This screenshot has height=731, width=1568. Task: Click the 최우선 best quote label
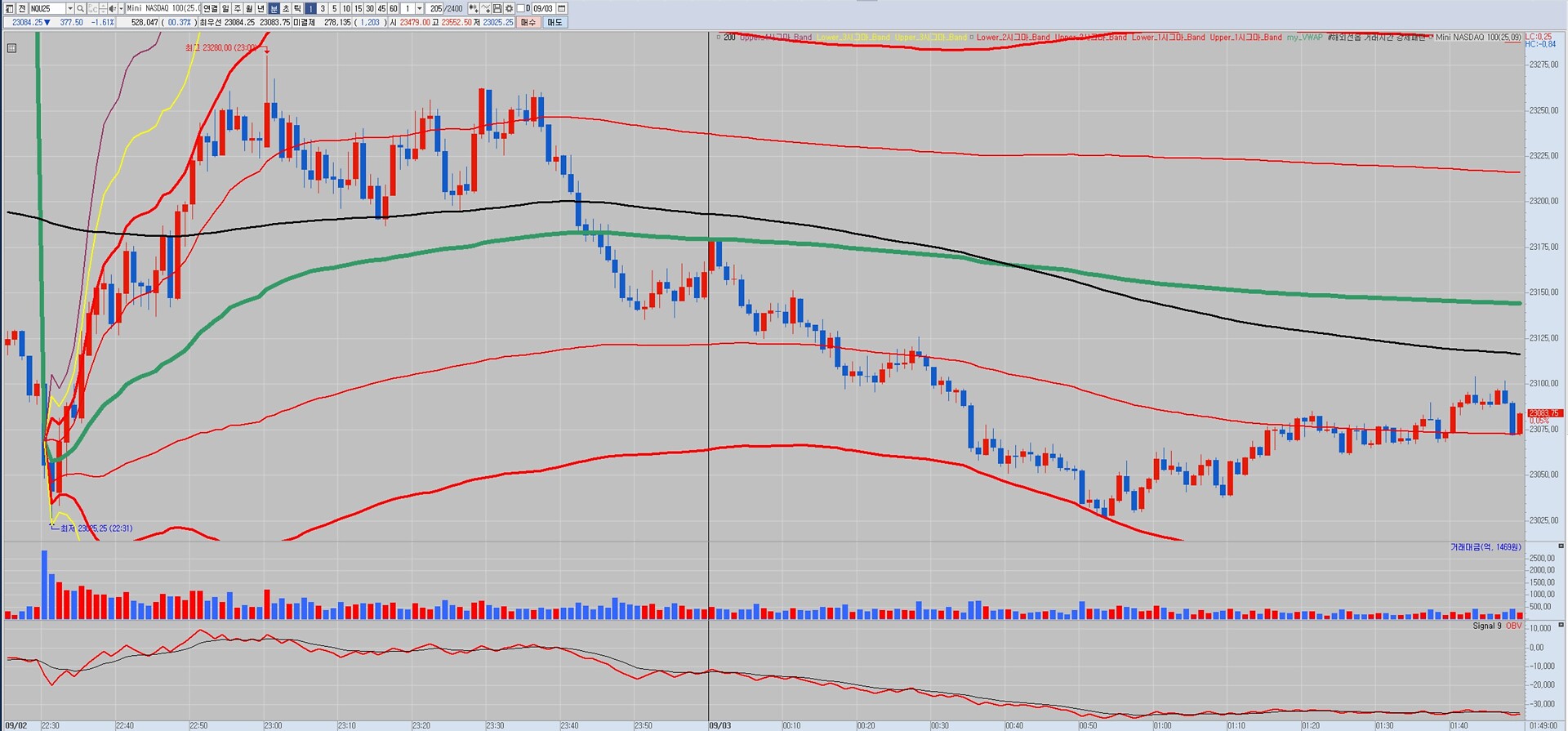(x=210, y=22)
